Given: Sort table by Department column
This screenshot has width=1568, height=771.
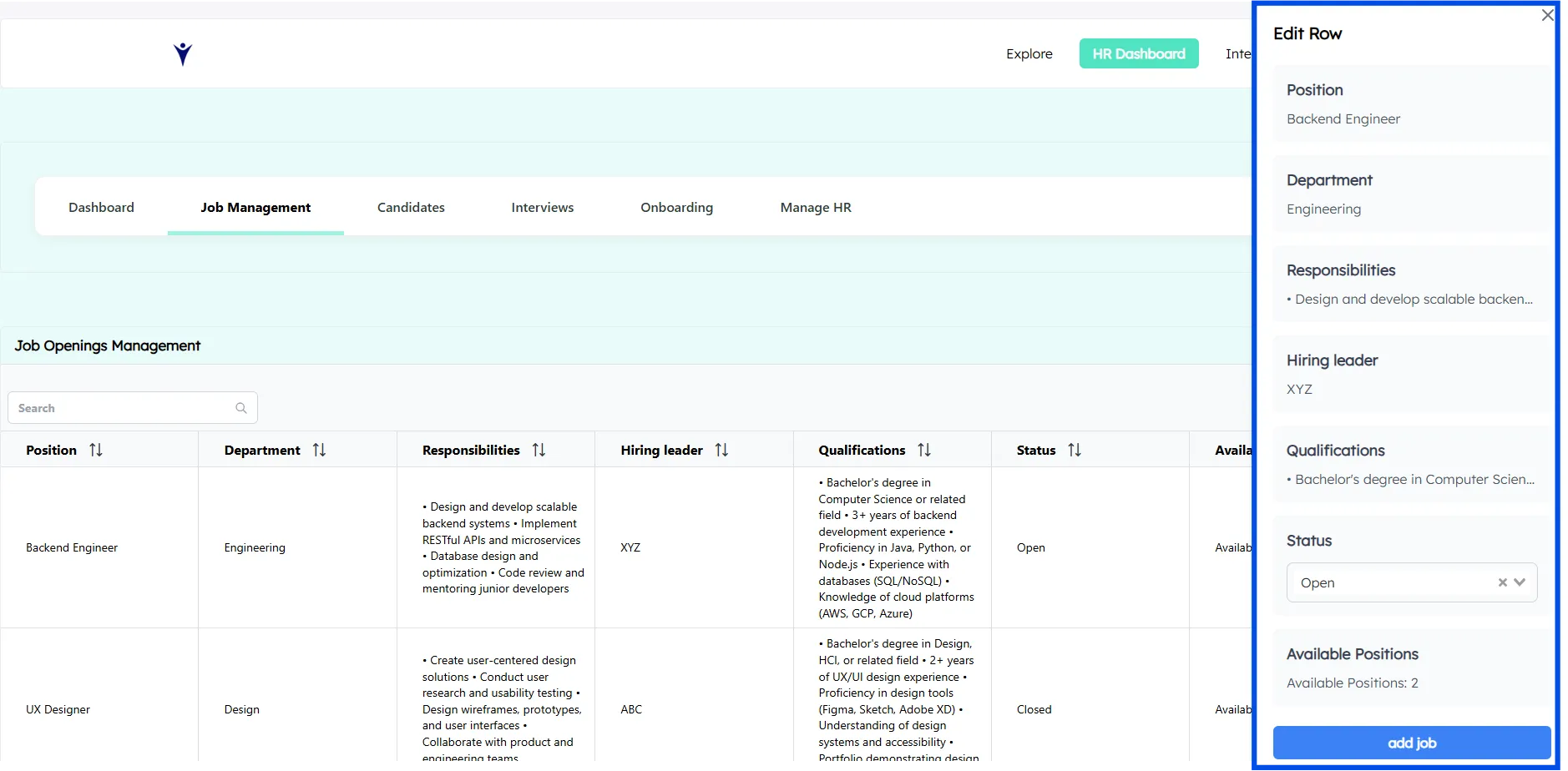Looking at the screenshot, I should pyautogui.click(x=319, y=450).
